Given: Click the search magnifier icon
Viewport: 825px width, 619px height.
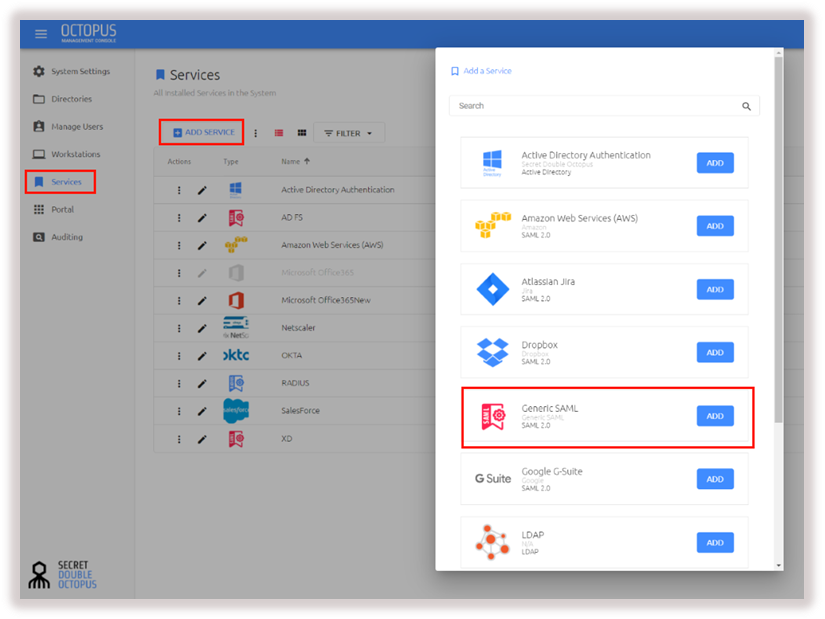Looking at the screenshot, I should point(746,106).
